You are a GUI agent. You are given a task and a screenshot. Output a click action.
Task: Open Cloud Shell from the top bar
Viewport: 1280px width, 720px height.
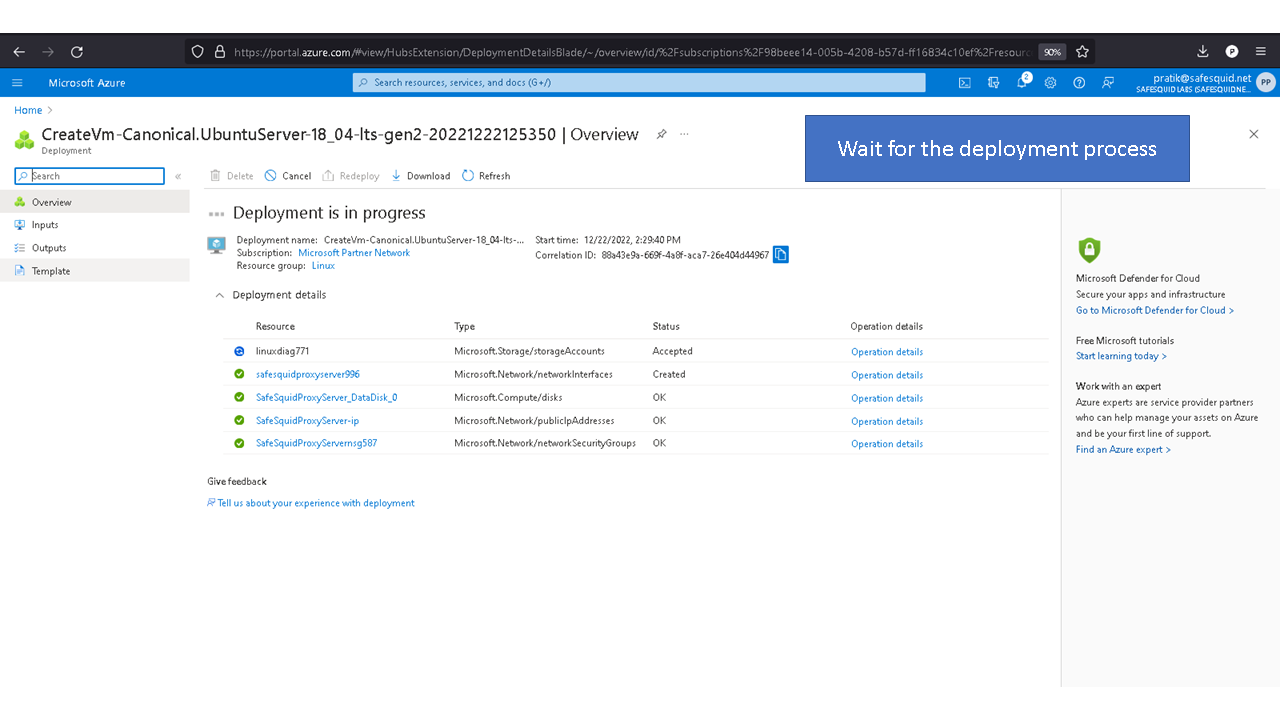pos(965,83)
